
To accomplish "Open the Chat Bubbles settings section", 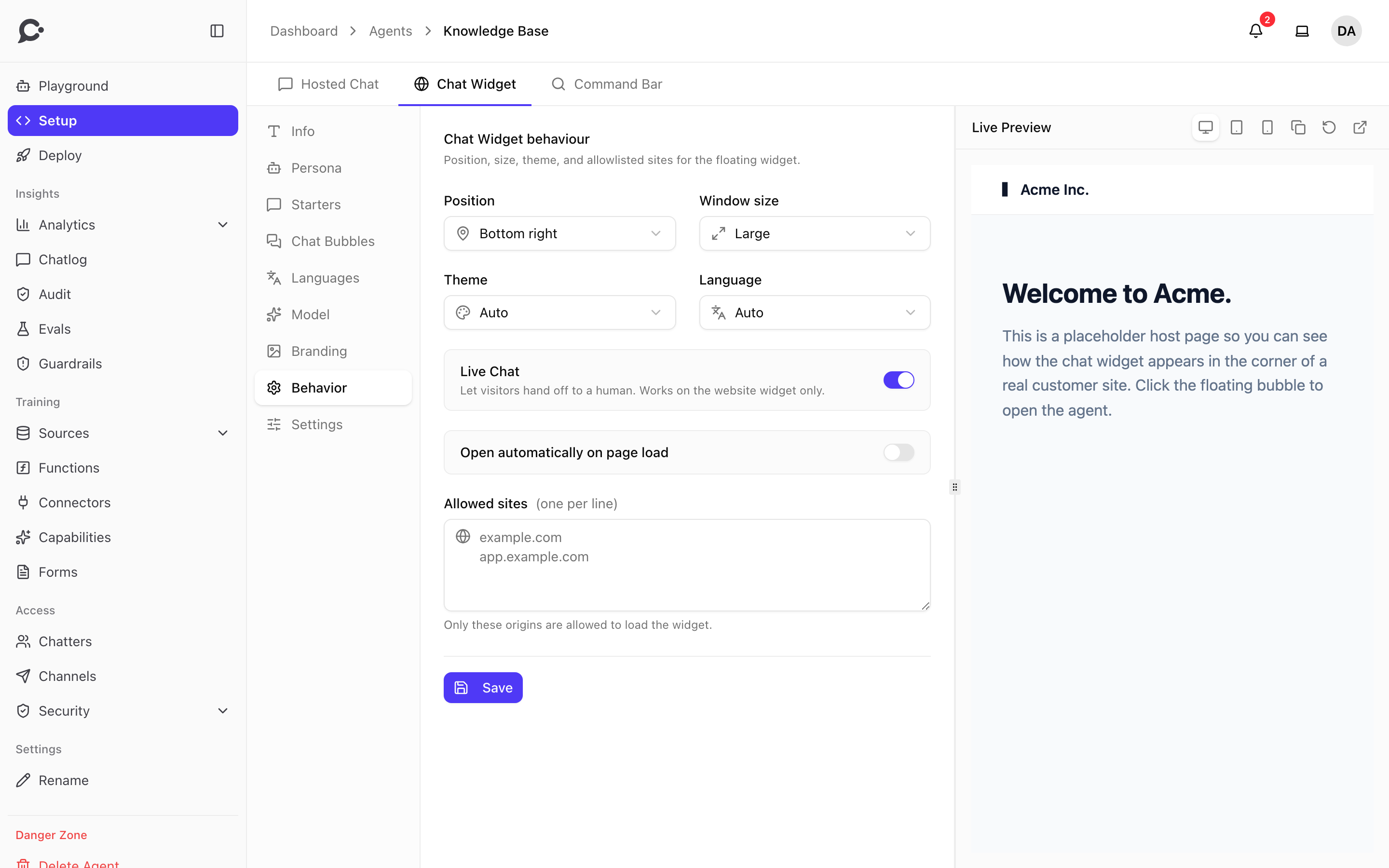I will tap(333, 241).
